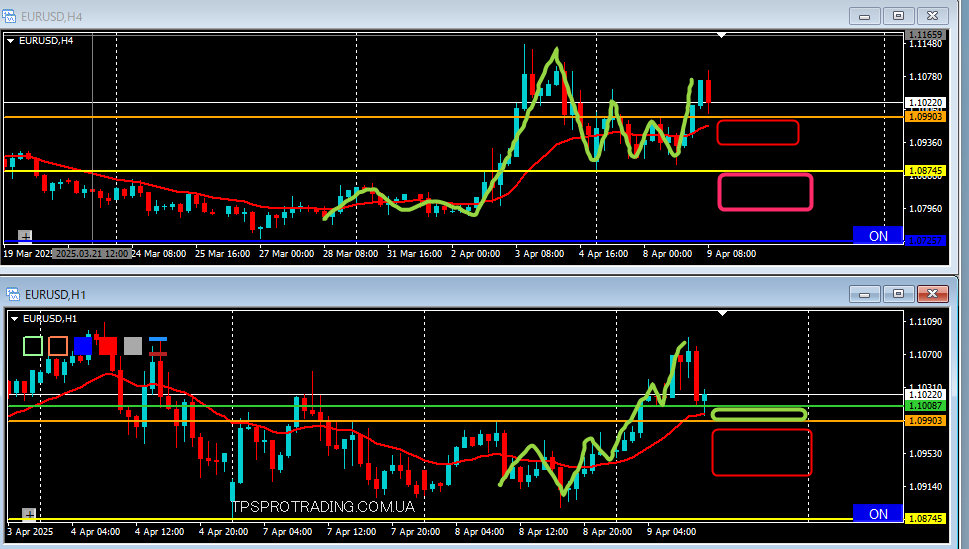This screenshot has width=969, height=549.
Task: Click the 1.09903 orange price label on H4
Action: pos(925,117)
